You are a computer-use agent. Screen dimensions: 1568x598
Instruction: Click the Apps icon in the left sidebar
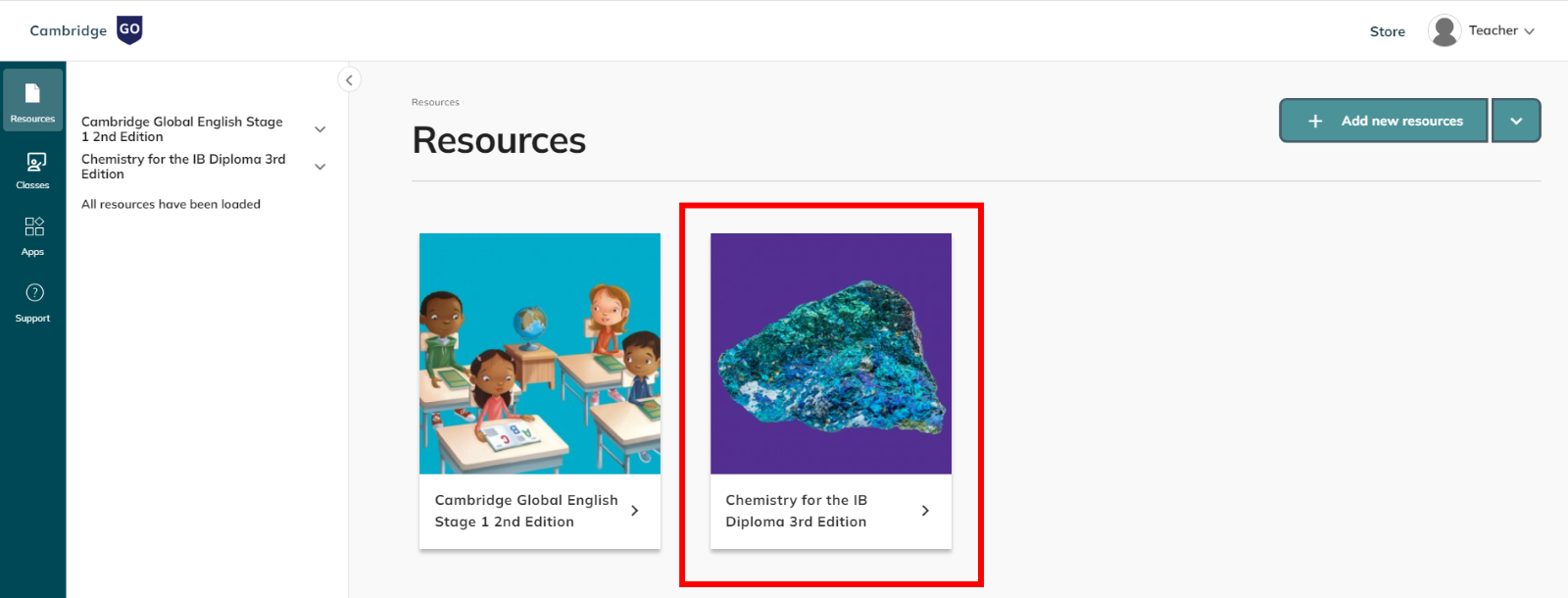32,233
